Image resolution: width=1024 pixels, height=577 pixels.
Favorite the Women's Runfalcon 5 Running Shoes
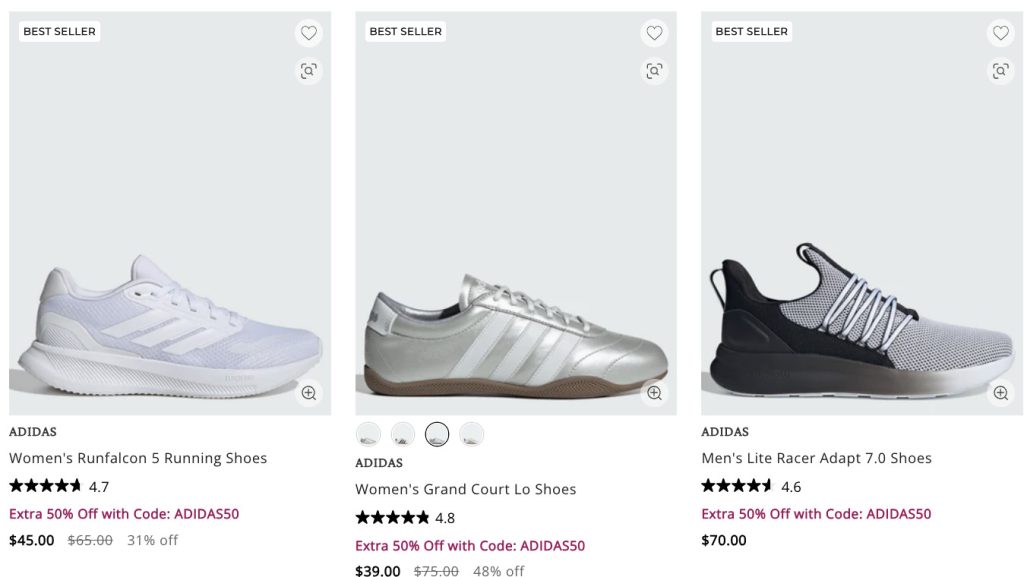(309, 33)
